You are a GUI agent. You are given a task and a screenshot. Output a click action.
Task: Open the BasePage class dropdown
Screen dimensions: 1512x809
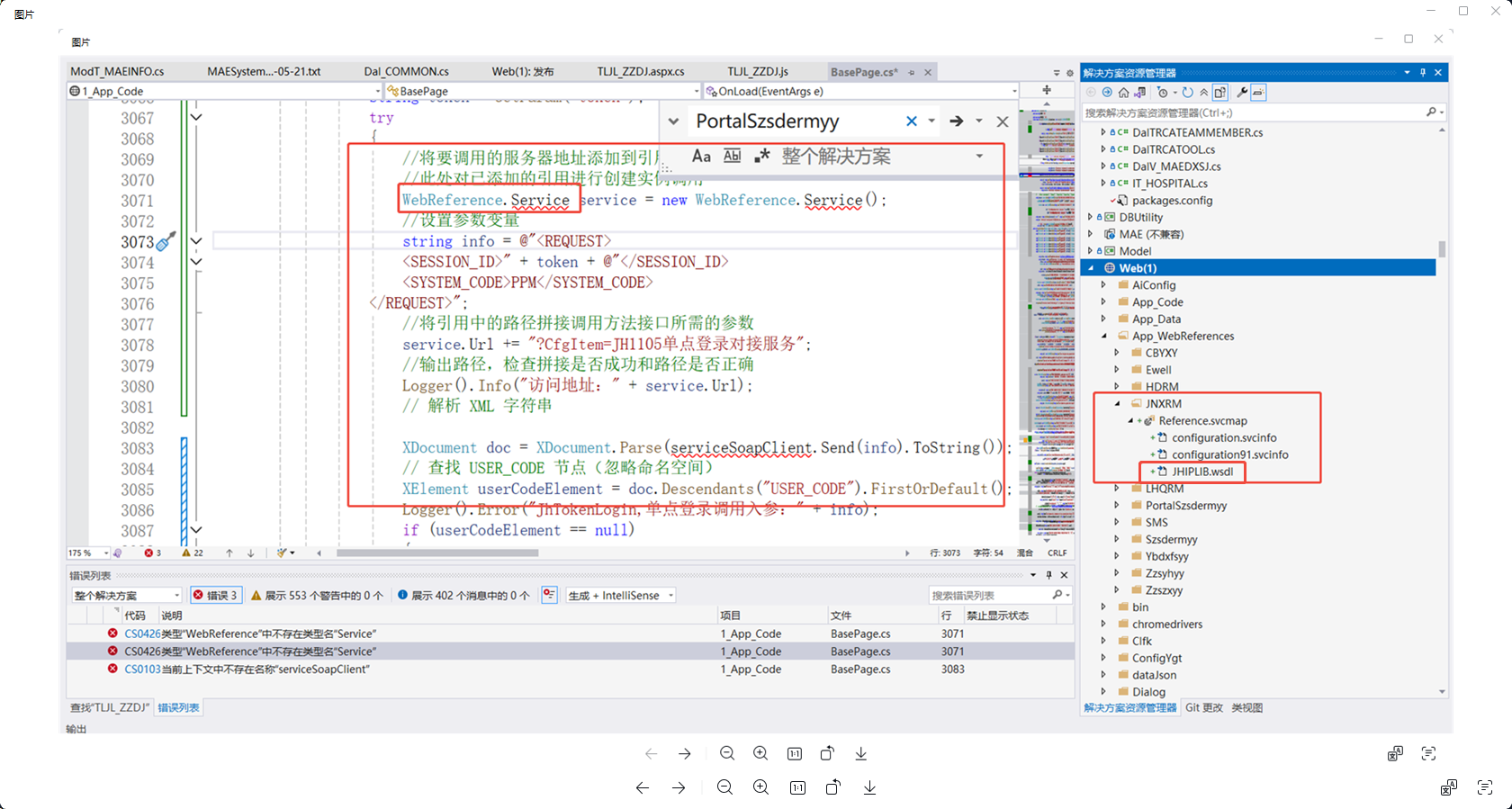pyautogui.click(x=697, y=91)
